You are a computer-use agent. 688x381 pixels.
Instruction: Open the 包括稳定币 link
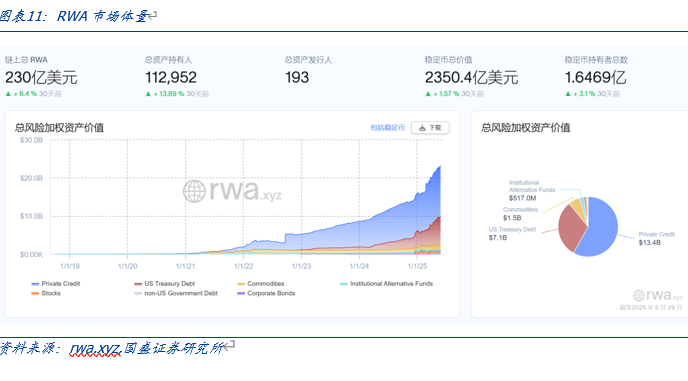point(387,128)
